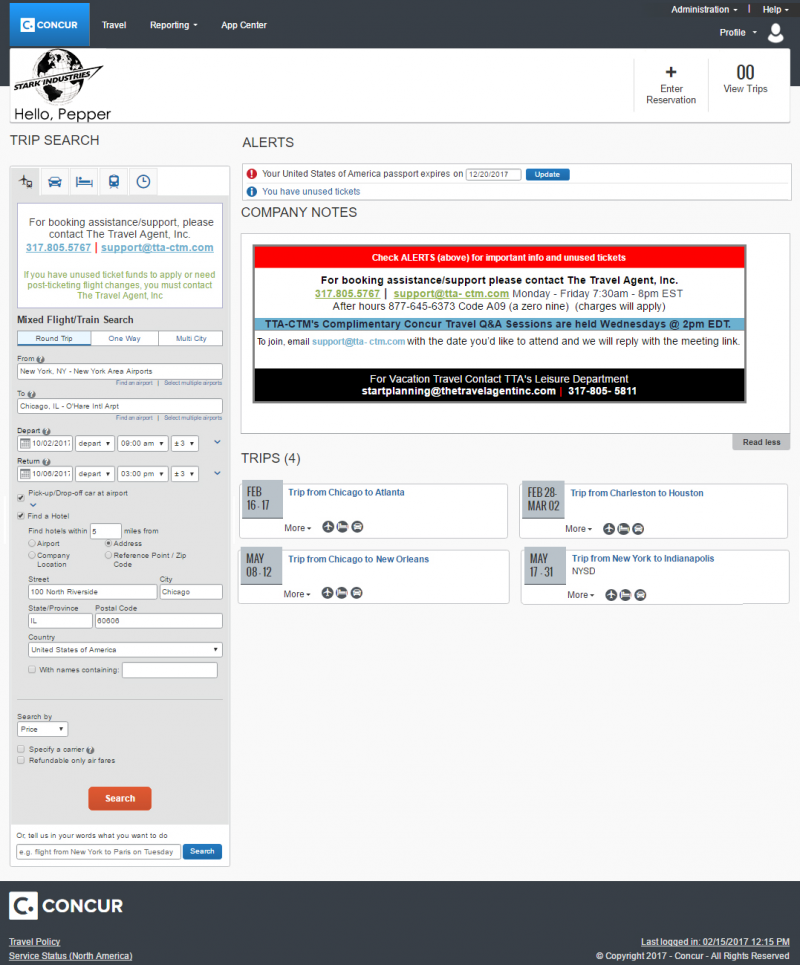This screenshot has height=965, width=800.
Task: Open the Depart ±3 hours dropdown
Action: click(185, 443)
